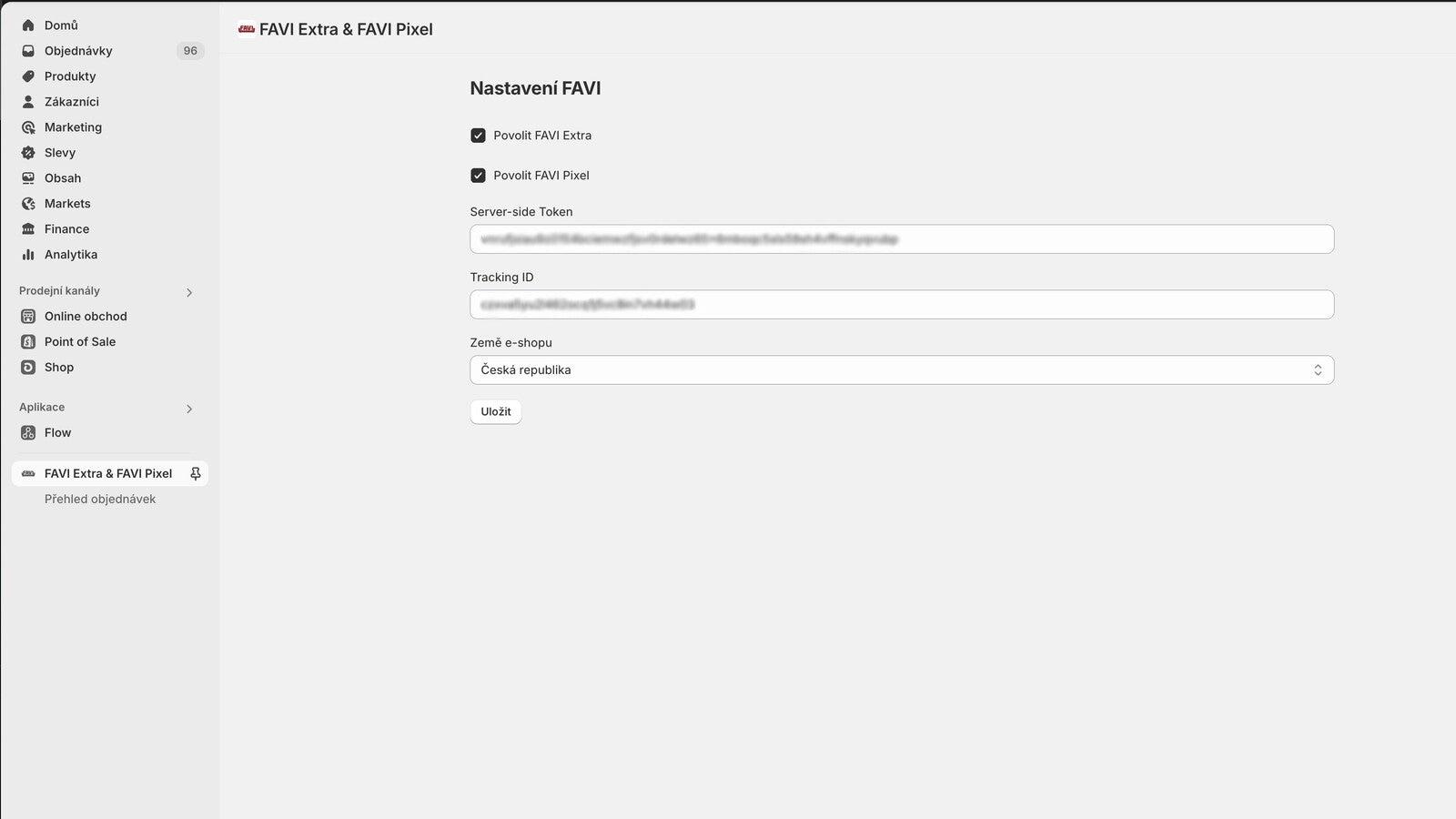Open Flow via its app icon
This screenshot has width=1456, height=819.
point(27,432)
